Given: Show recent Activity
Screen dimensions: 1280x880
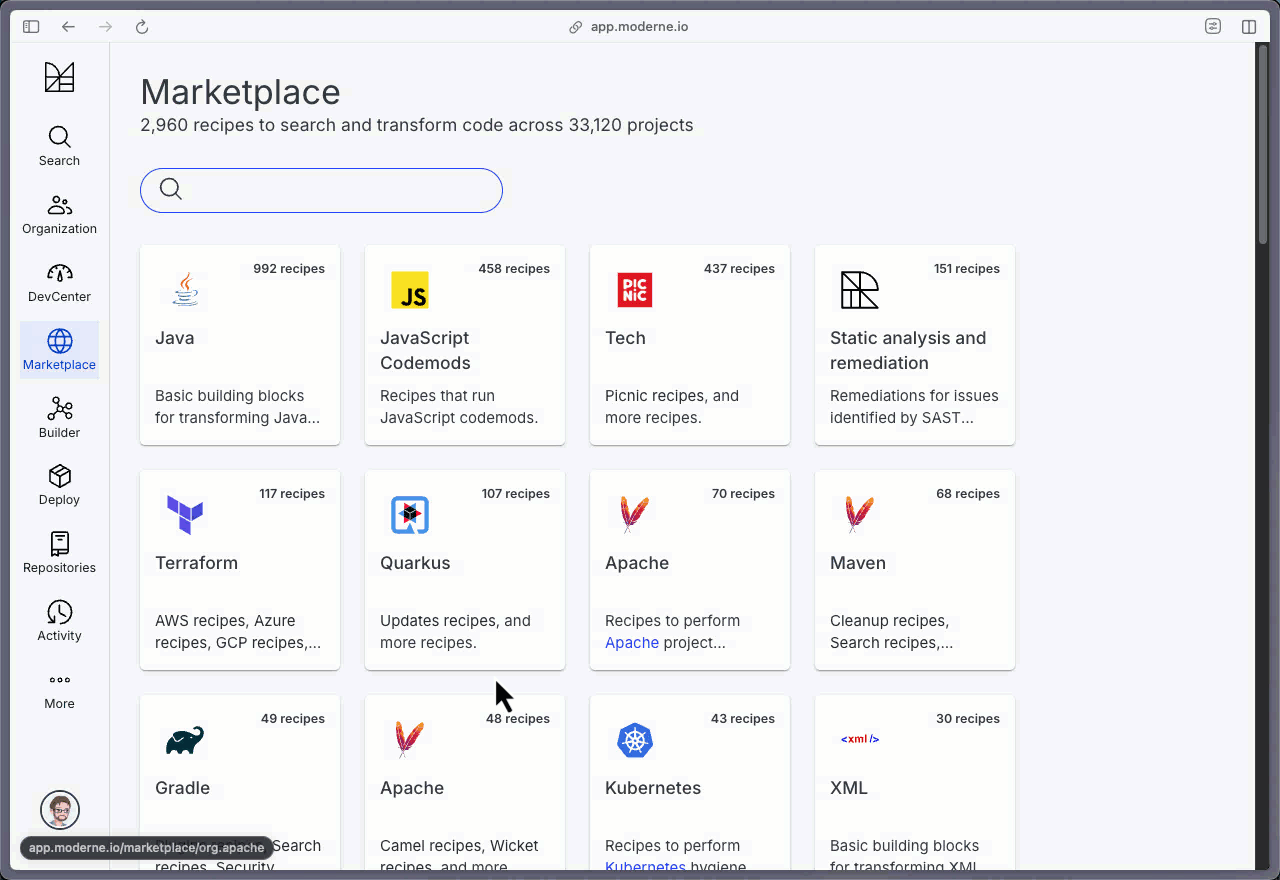Looking at the screenshot, I should tap(59, 621).
